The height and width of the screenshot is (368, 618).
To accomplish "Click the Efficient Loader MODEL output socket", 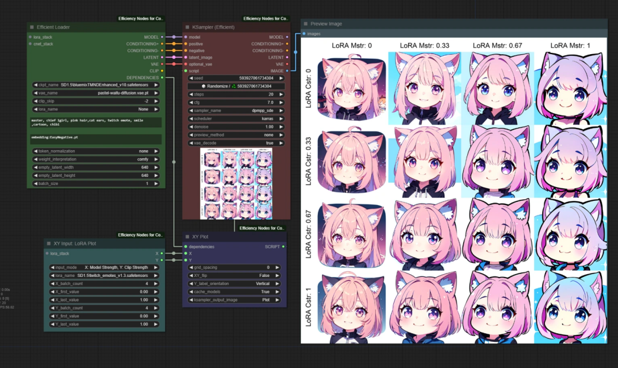I will pos(162,37).
